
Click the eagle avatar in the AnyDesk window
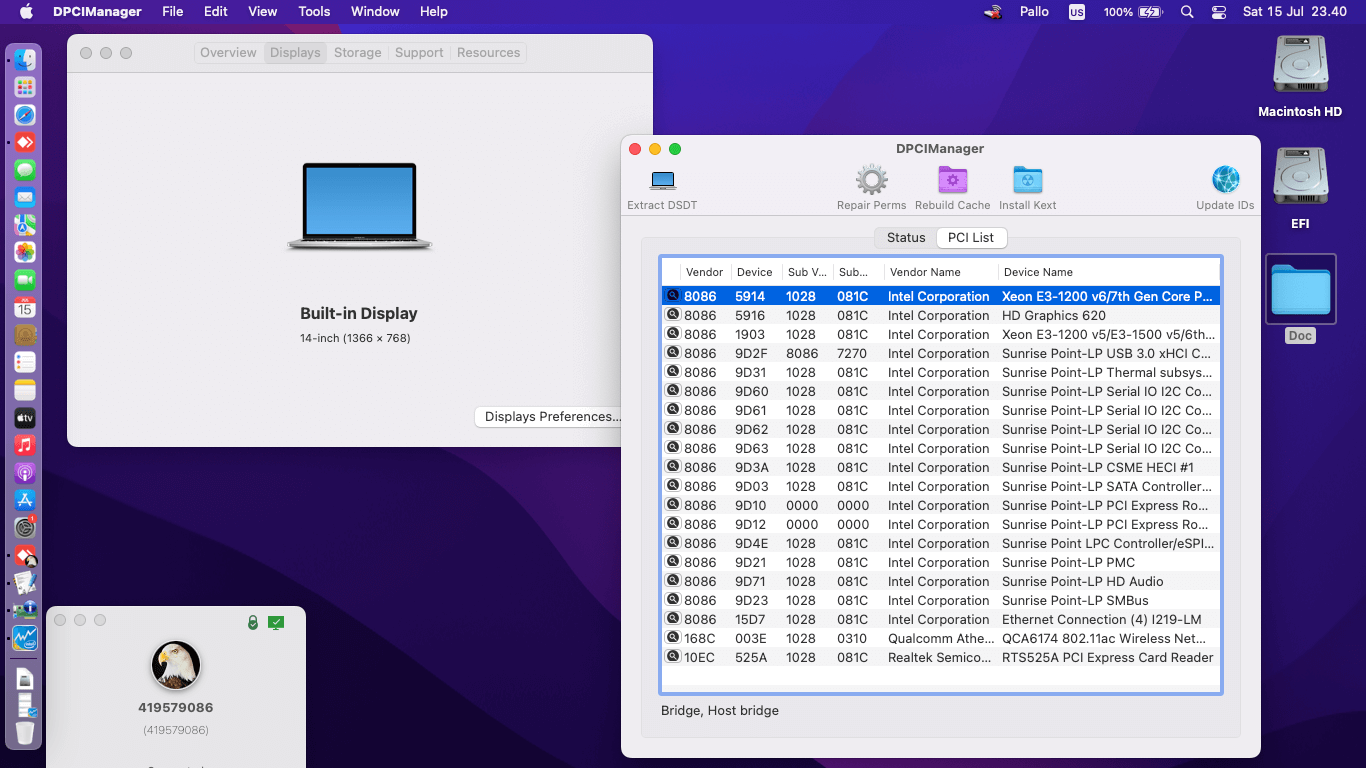pyautogui.click(x=176, y=665)
